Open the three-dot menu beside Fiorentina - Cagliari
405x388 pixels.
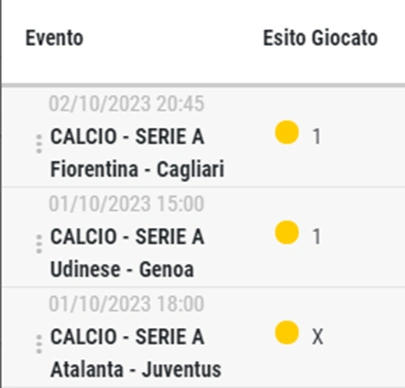39,144
